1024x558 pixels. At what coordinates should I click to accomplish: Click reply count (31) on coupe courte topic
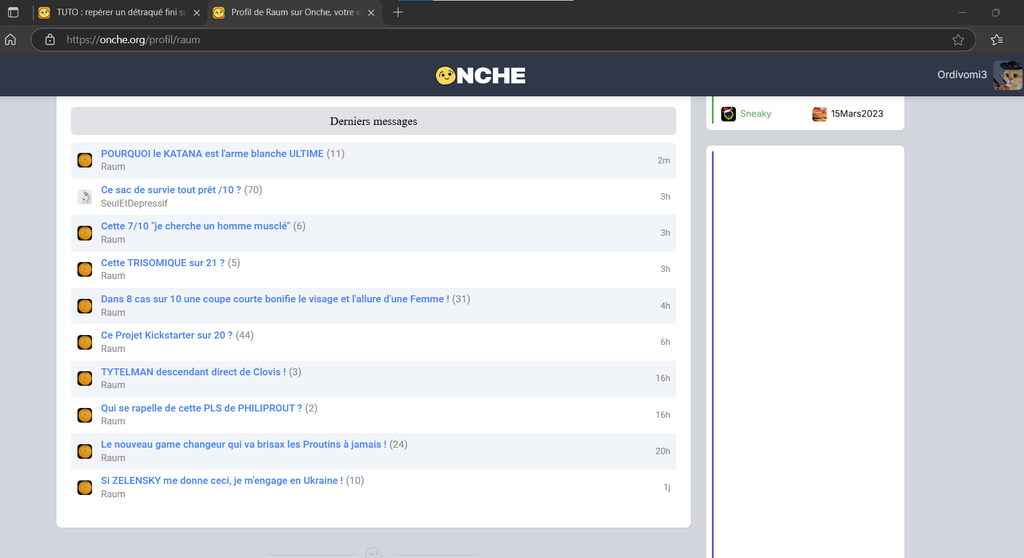click(x=462, y=299)
